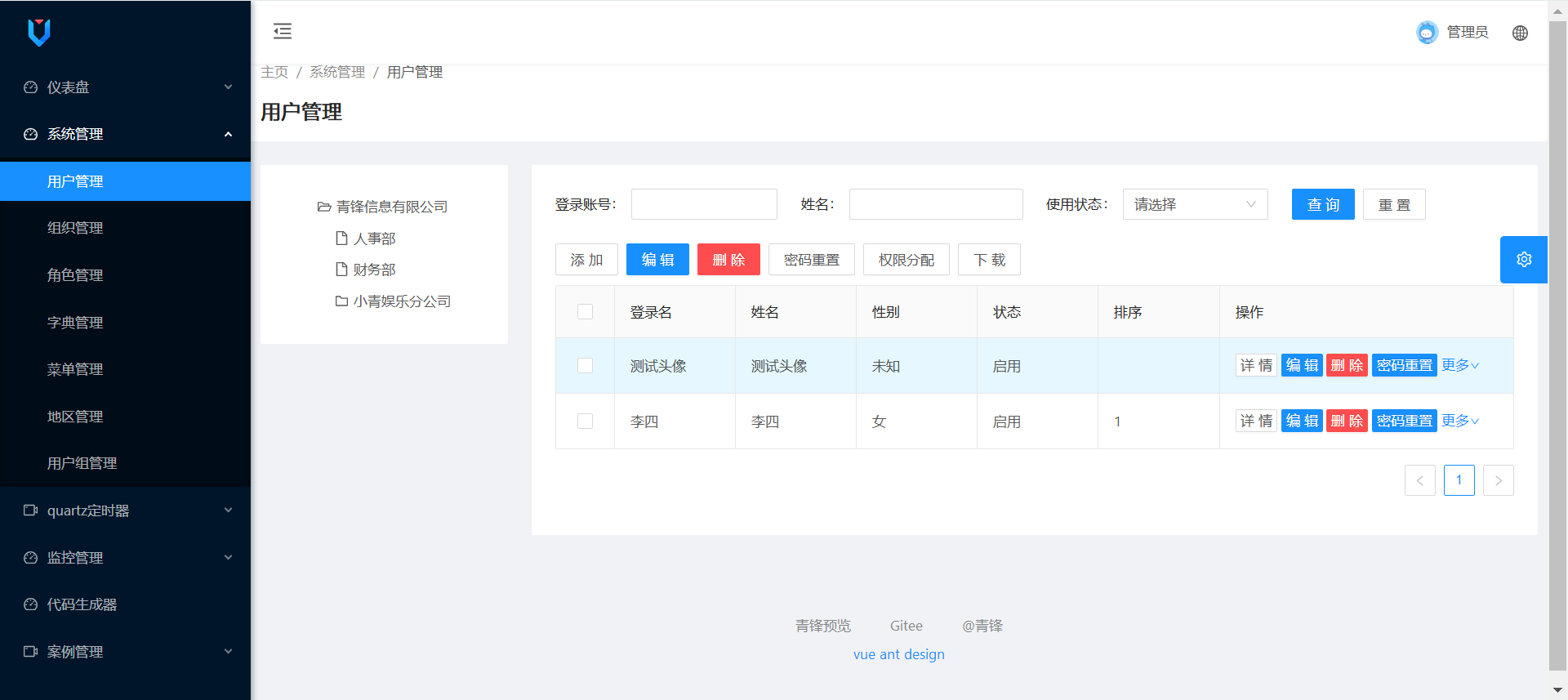1568x700 pixels.
Task: Click 系统管理 breadcrumb link
Action: point(337,72)
